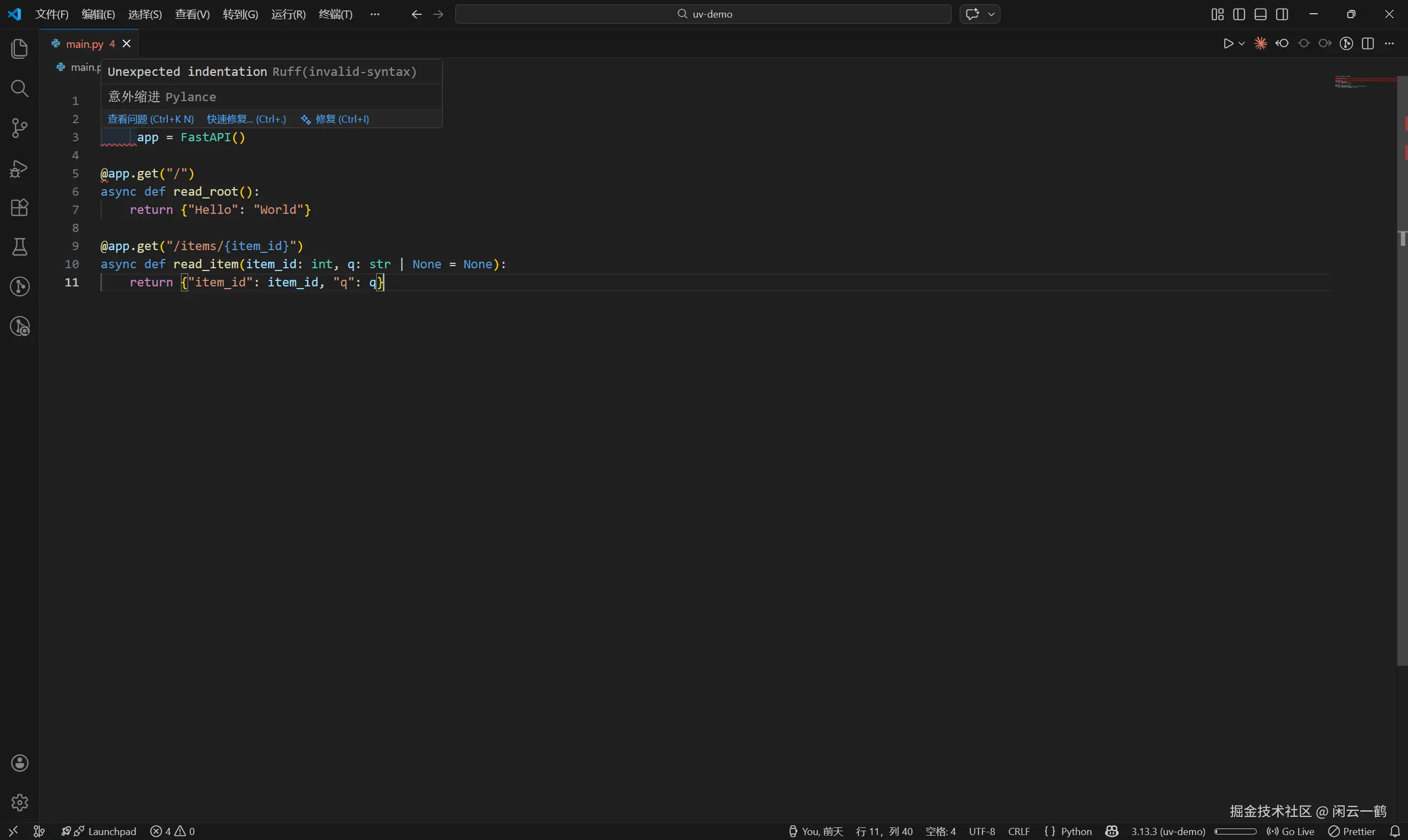Viewport: 1408px width, 840px height.
Task: Open the Explorer view in activity bar
Action: [x=19, y=49]
